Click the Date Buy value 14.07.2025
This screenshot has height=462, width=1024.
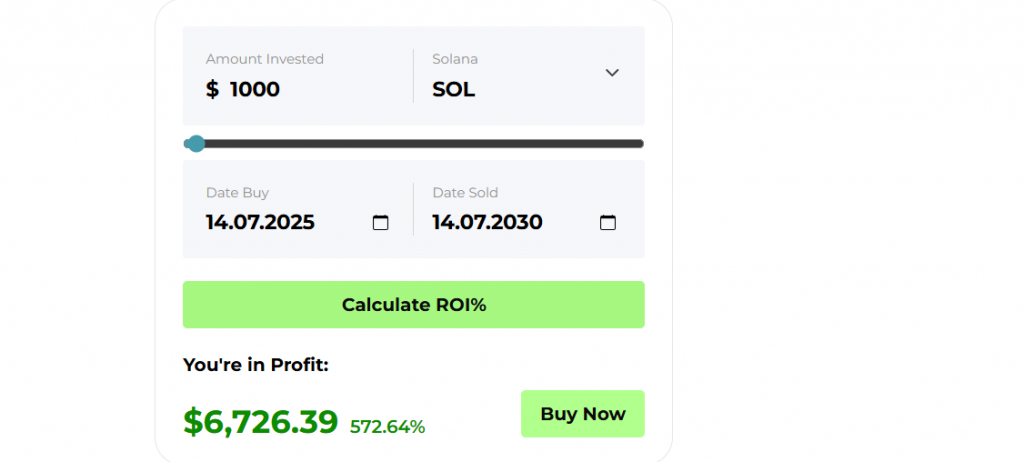tap(260, 223)
